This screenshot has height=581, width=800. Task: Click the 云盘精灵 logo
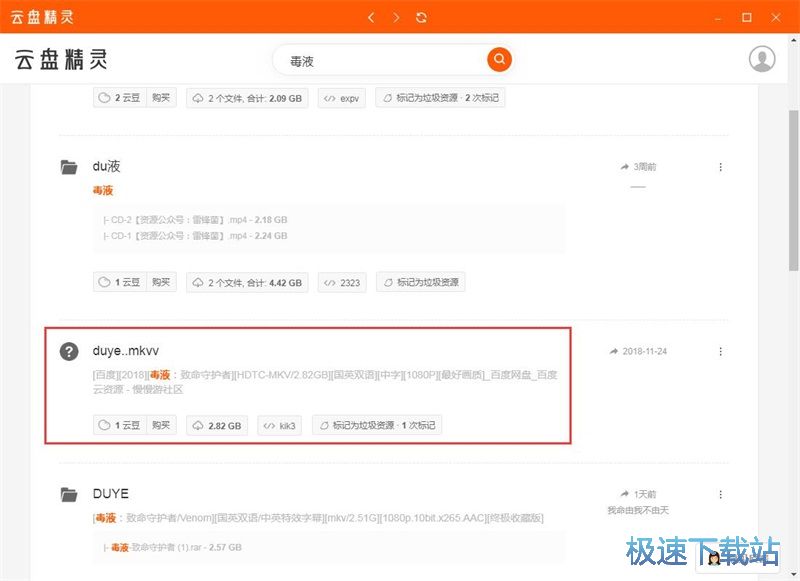[x=61, y=60]
